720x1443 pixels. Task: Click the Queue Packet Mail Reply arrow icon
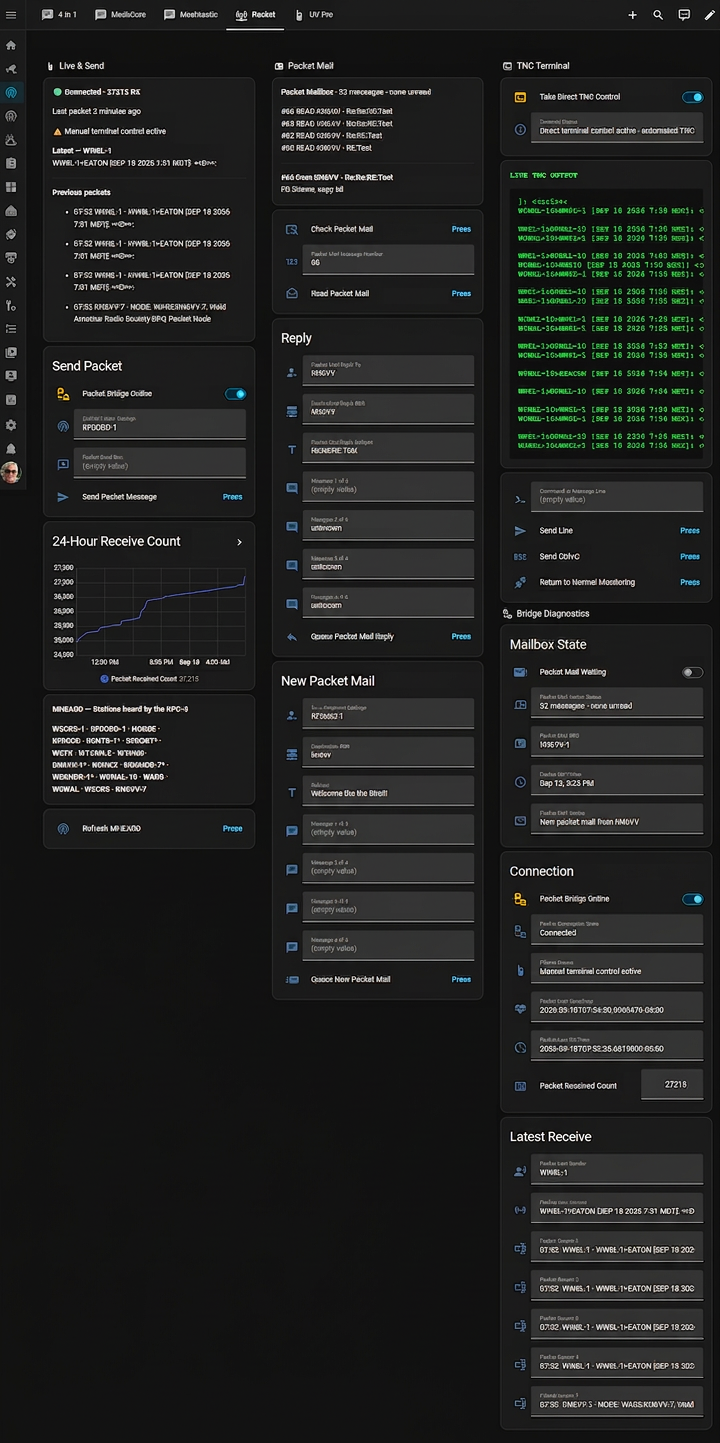click(x=291, y=636)
